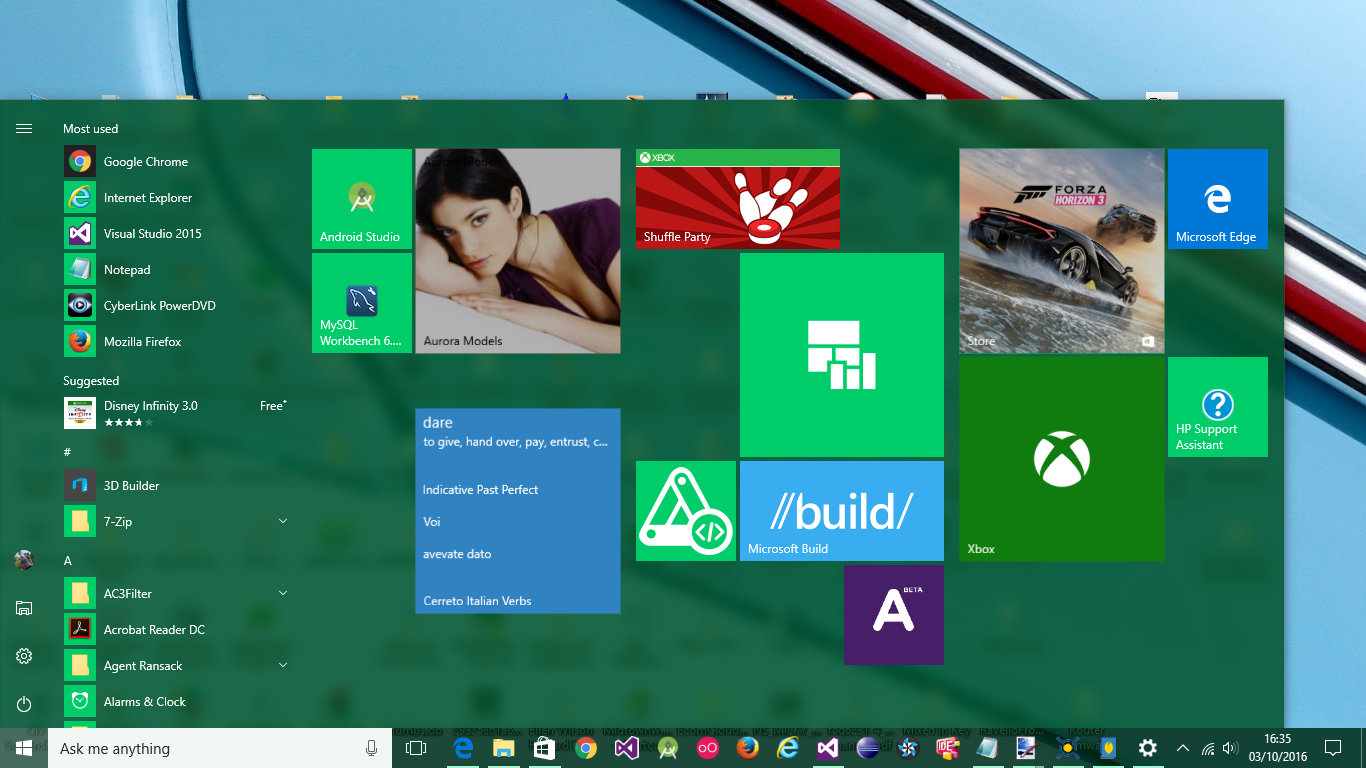Open the Cerreto Italian Verbs tile
The image size is (1366, 768).
click(x=518, y=511)
